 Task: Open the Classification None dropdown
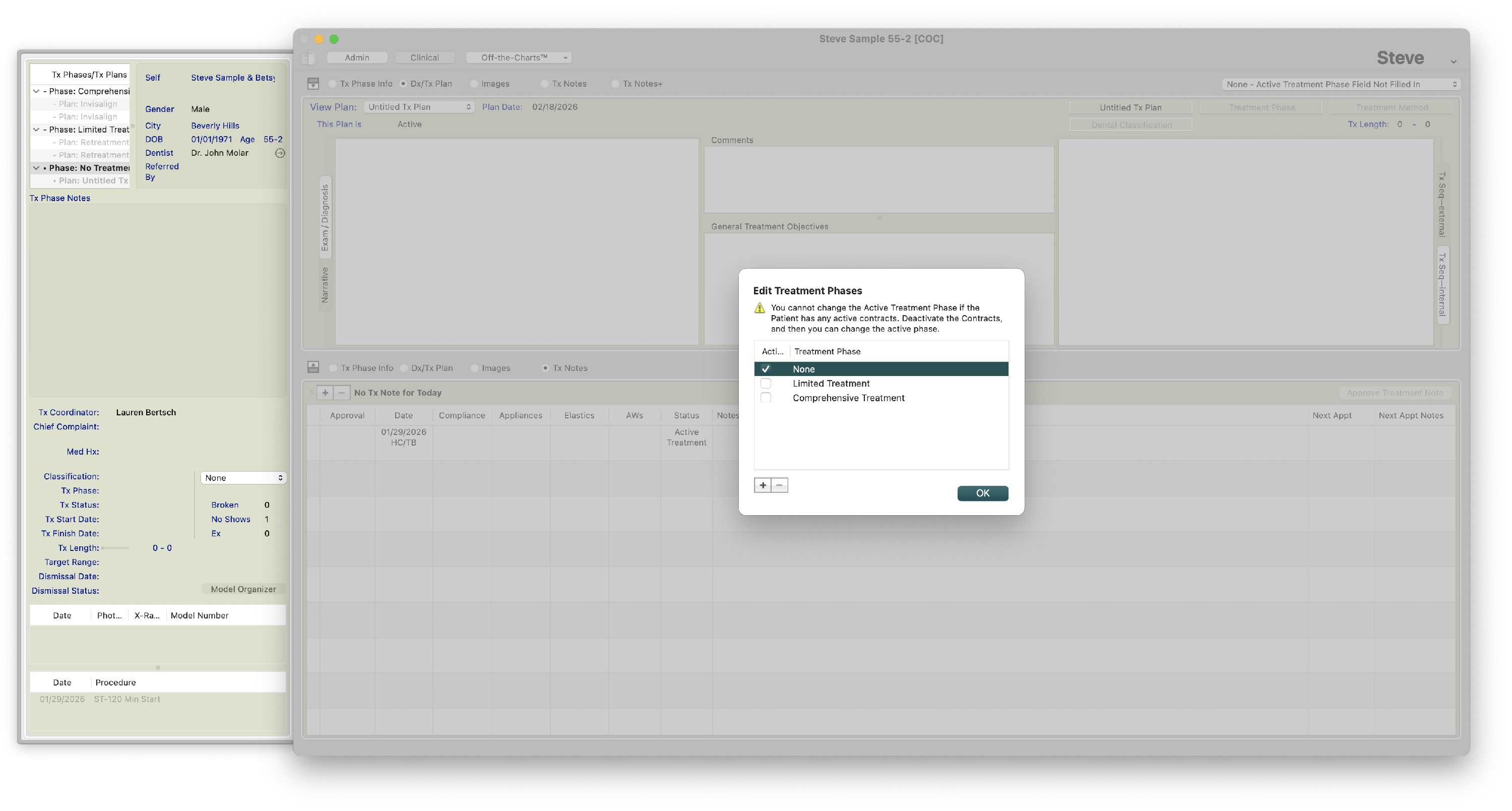[243, 478]
